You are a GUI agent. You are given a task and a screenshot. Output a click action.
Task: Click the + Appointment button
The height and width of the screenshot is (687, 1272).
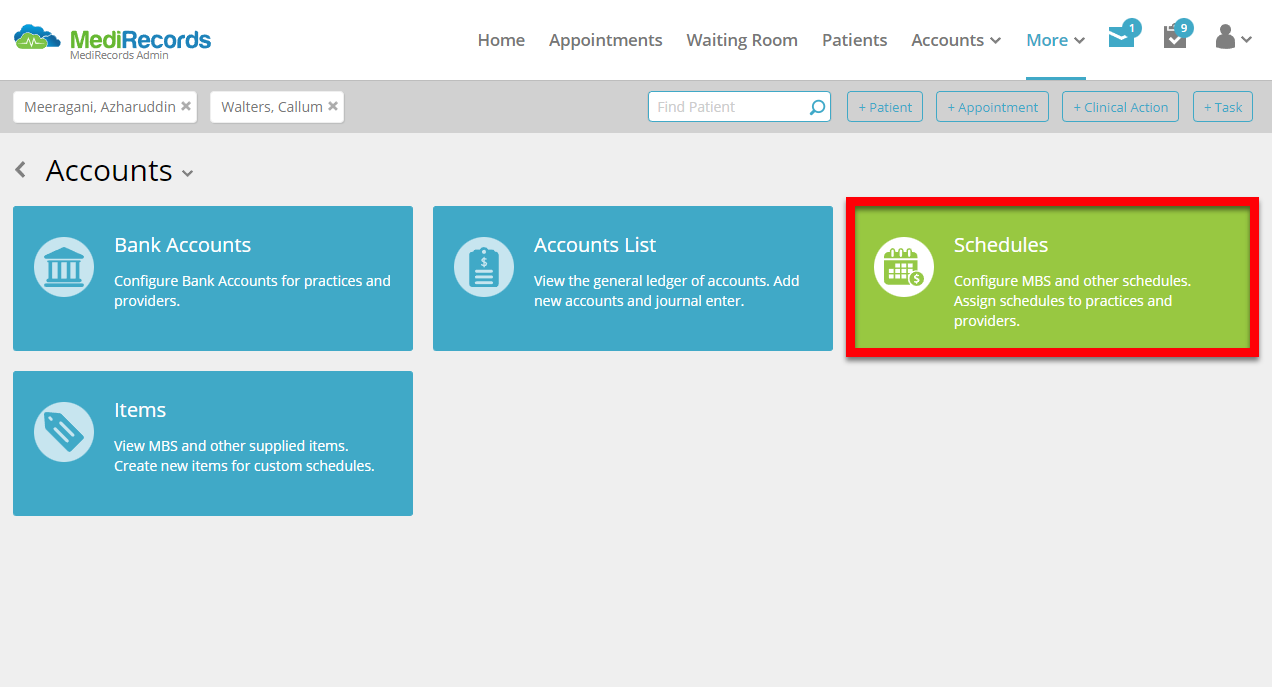992,107
